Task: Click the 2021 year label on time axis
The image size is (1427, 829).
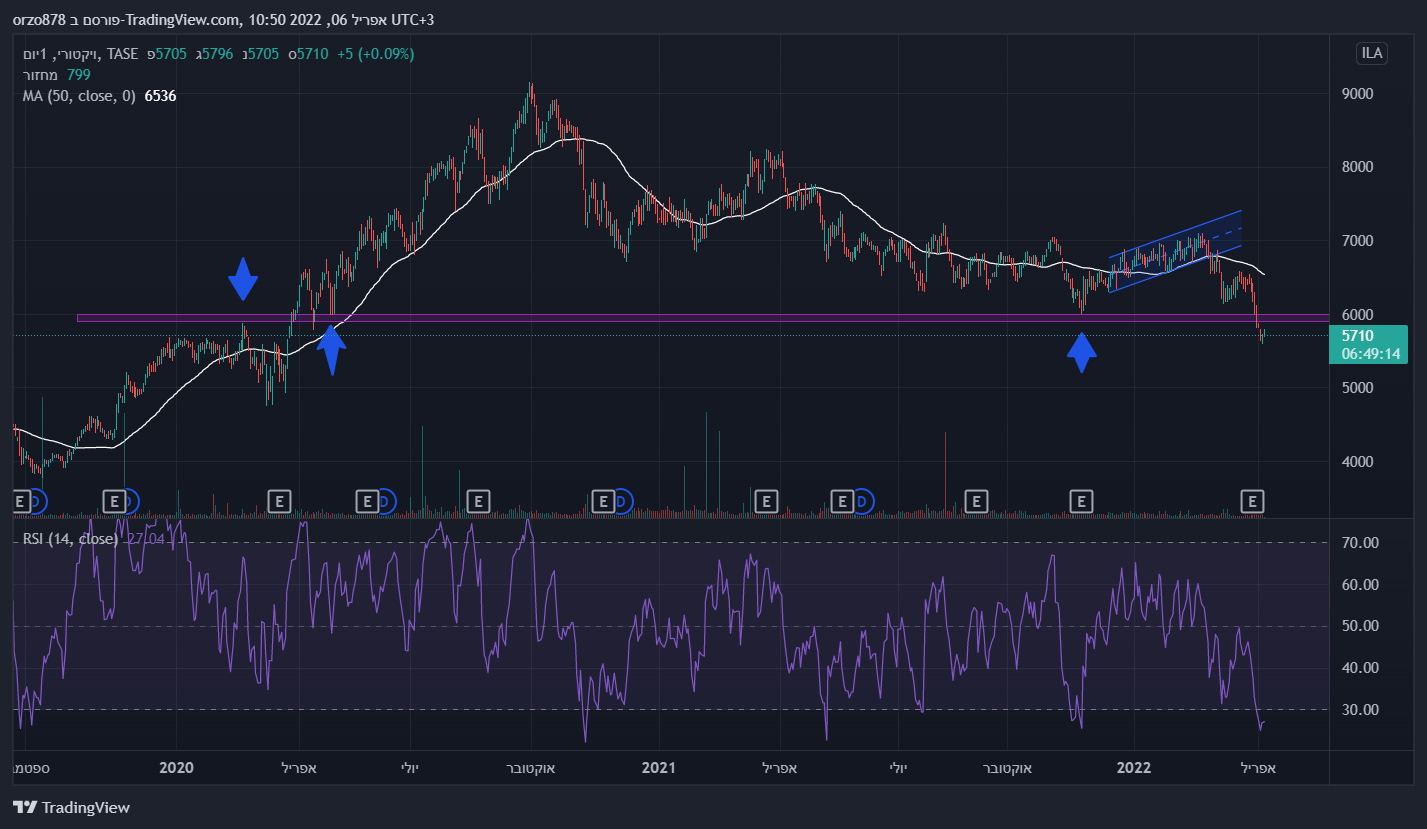Action: tap(657, 768)
